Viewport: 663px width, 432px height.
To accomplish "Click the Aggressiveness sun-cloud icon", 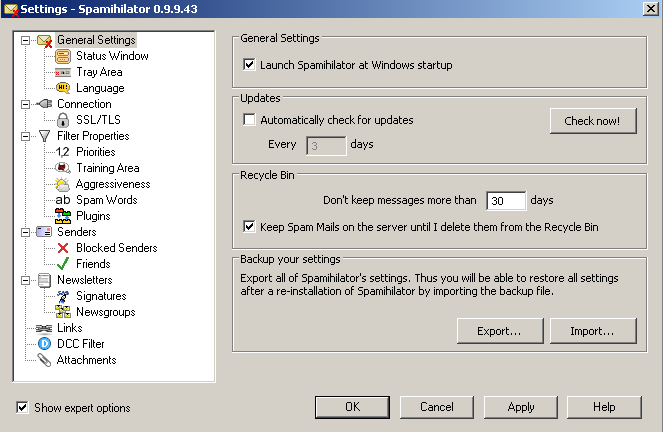I will tap(63, 184).
